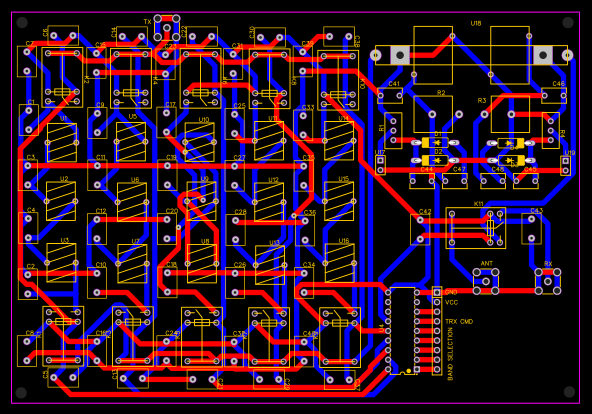Image resolution: width=592 pixels, height=414 pixels.
Task: Select inductor U6
Action: point(132,202)
